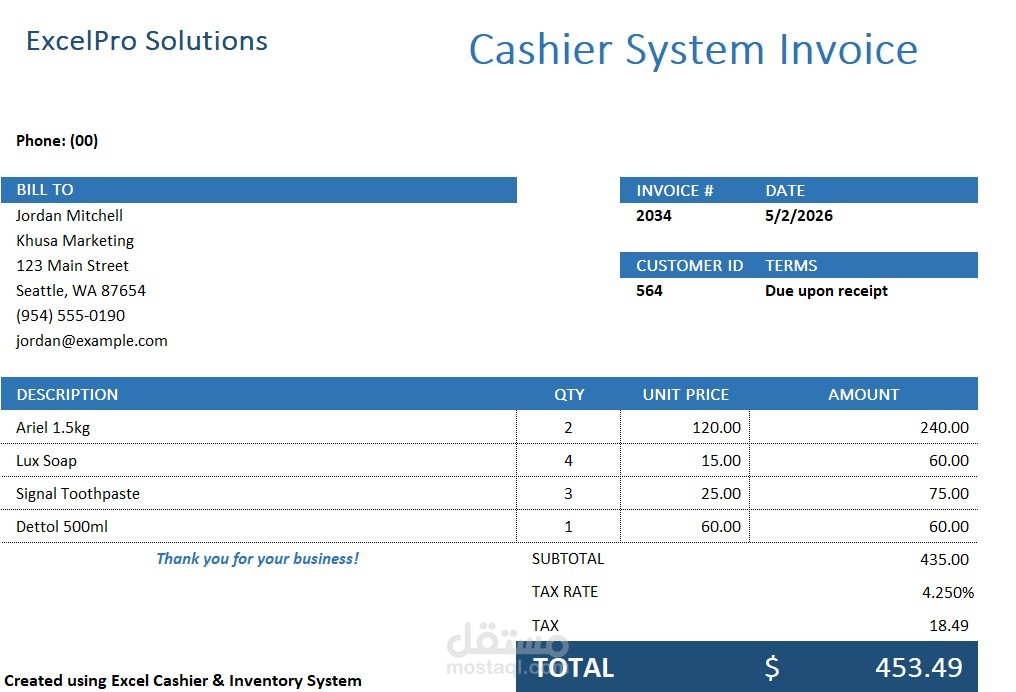Image resolution: width=1016 pixels, height=692 pixels.
Task: Click invoice number 2034
Action: (x=654, y=216)
